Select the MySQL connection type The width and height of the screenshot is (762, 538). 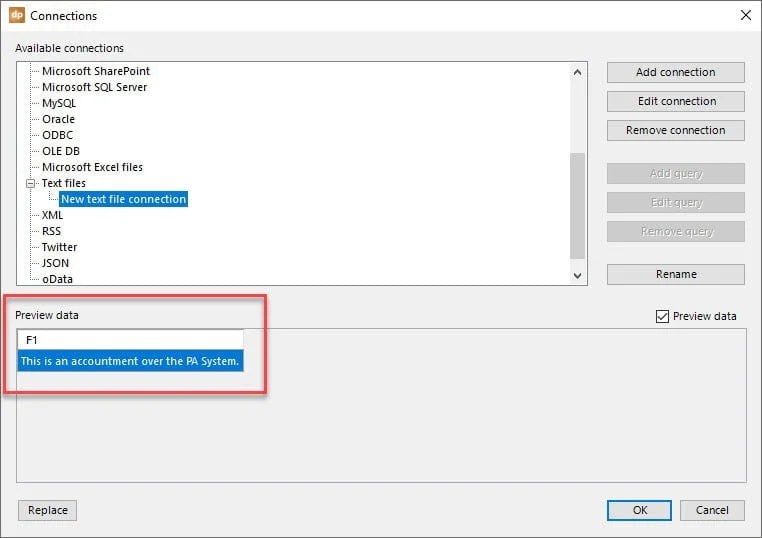click(x=59, y=103)
